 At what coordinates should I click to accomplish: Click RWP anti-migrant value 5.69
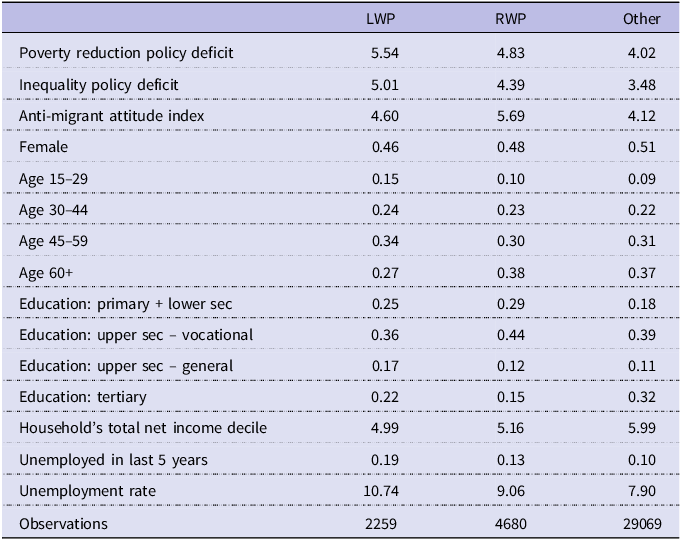tap(511, 116)
